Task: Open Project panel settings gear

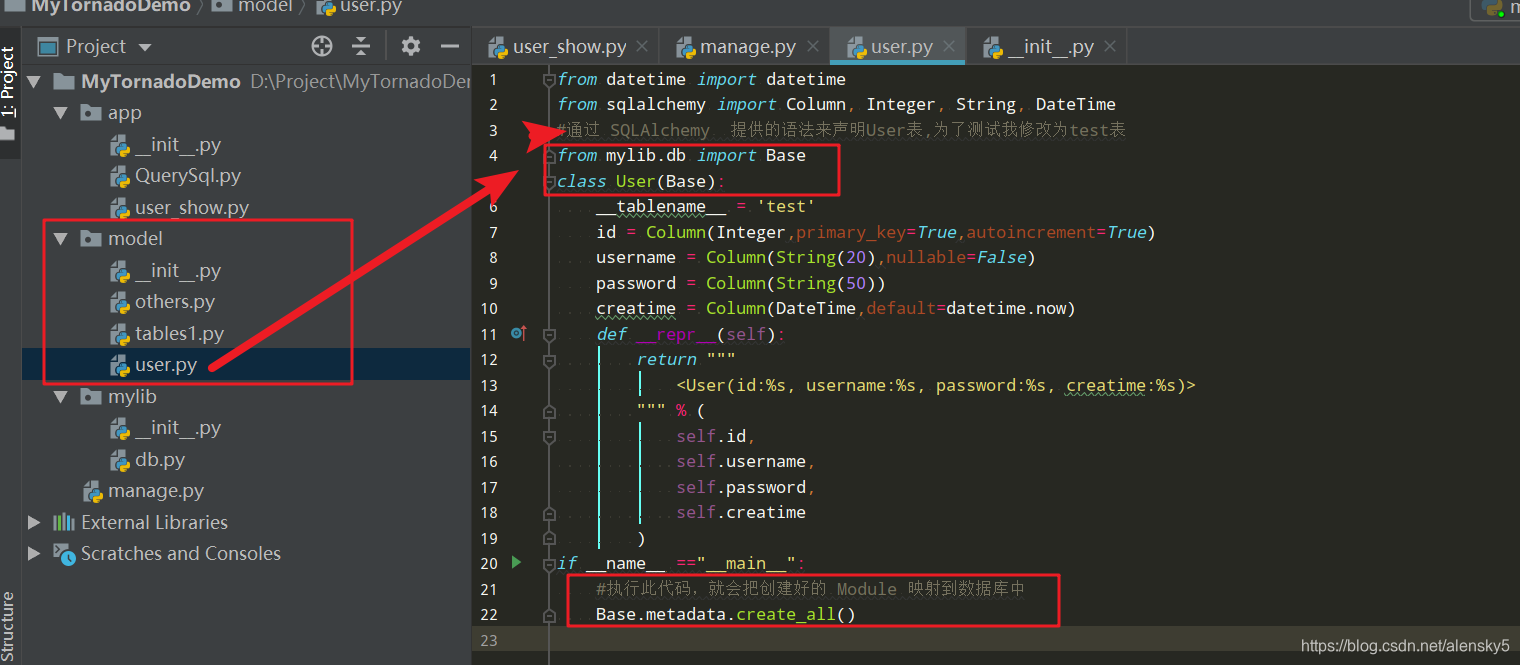Action: pyautogui.click(x=411, y=46)
